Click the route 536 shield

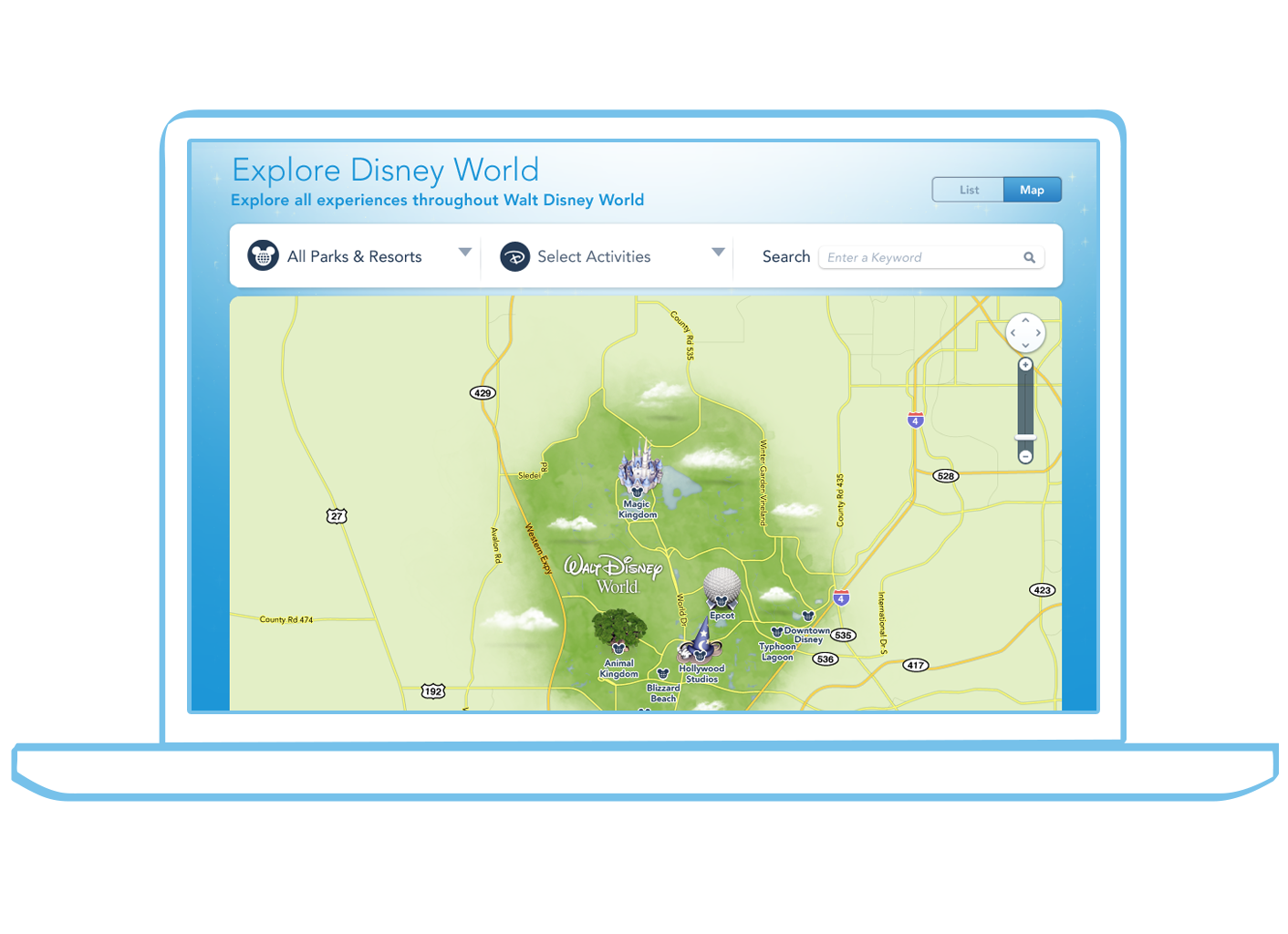pyautogui.click(x=826, y=659)
